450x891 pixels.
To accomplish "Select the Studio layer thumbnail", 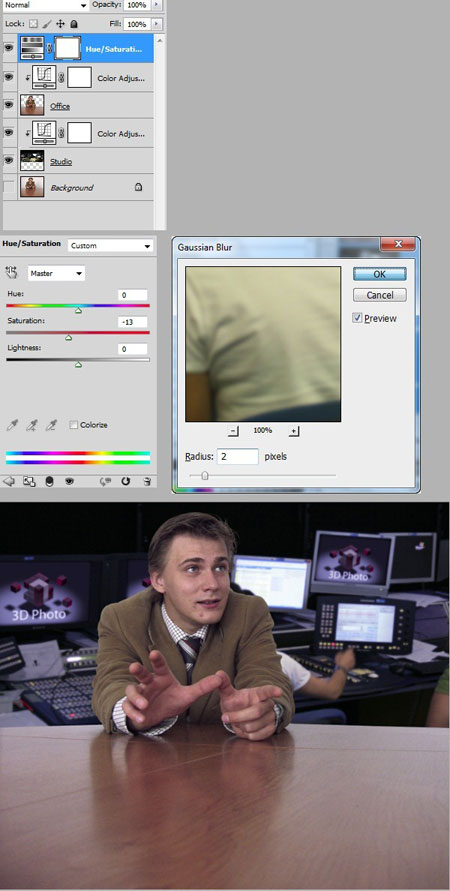I will 32,161.
